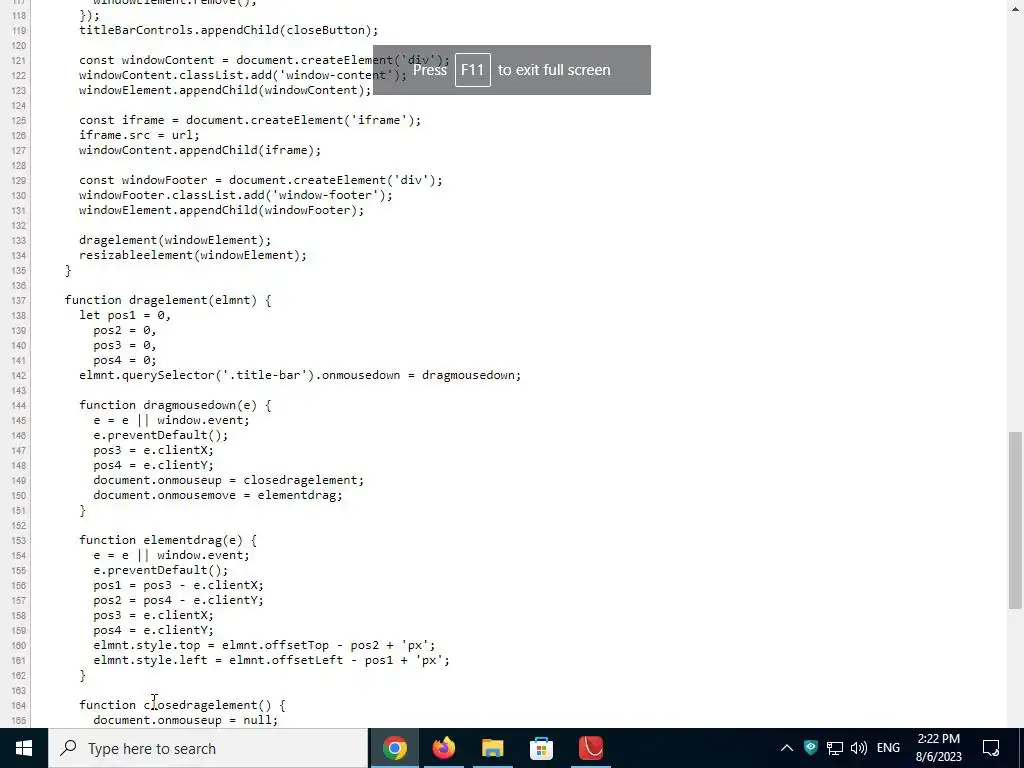Click 'document.onmouseup = null;' line

[185, 720]
